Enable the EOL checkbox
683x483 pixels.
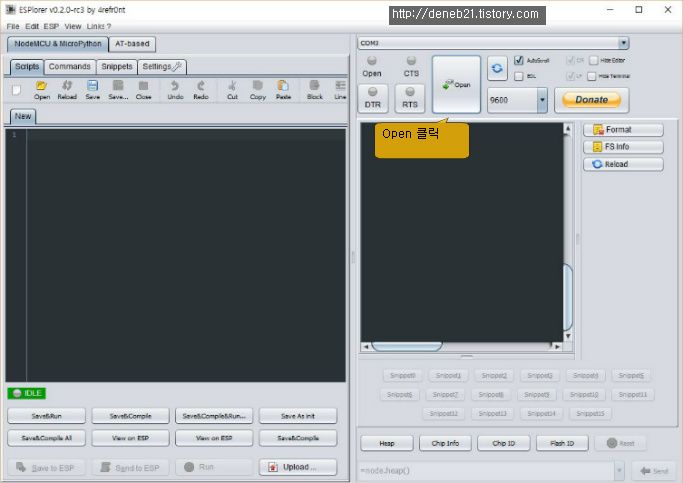(x=518, y=76)
